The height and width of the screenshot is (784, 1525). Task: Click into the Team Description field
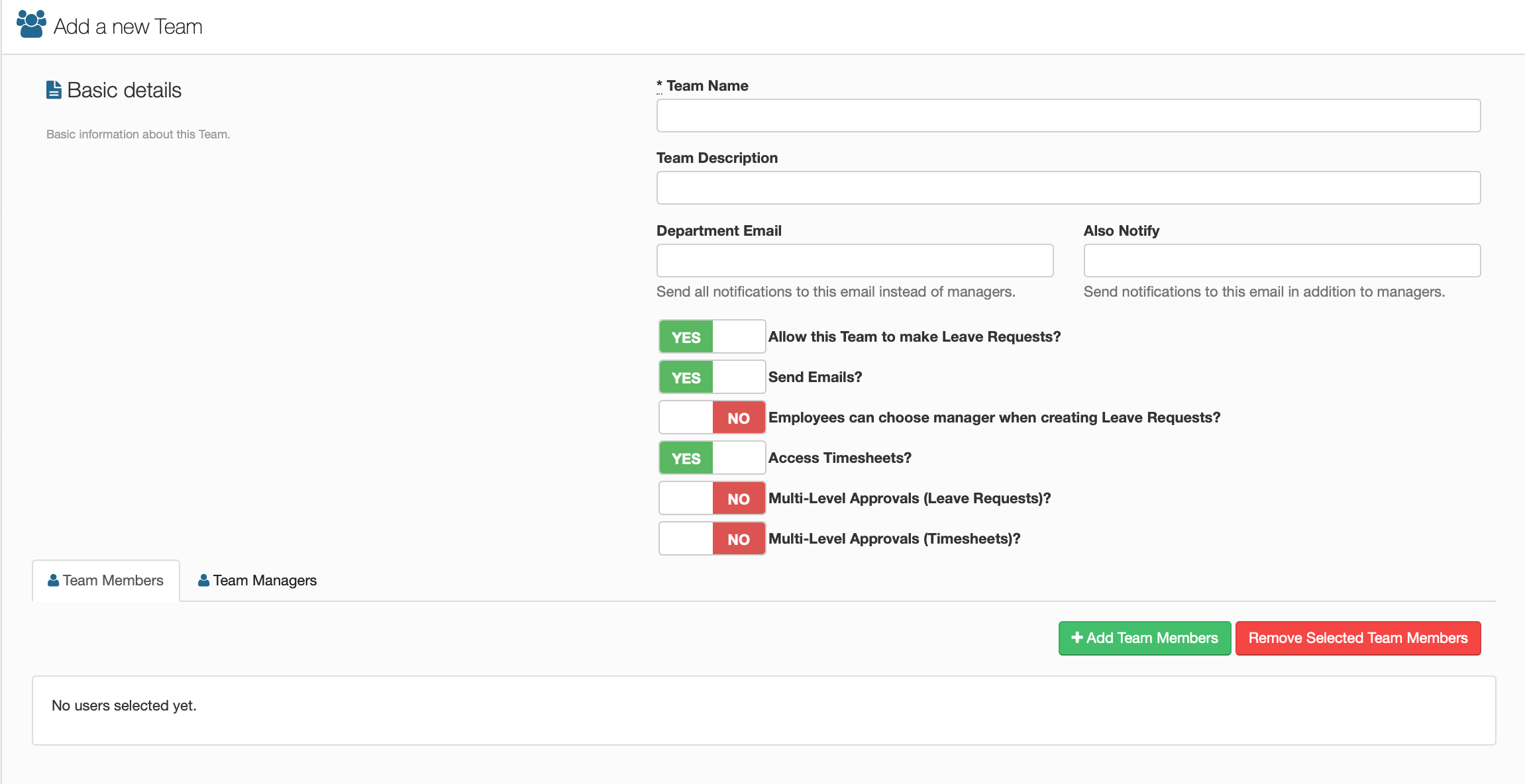pyautogui.click(x=1068, y=188)
